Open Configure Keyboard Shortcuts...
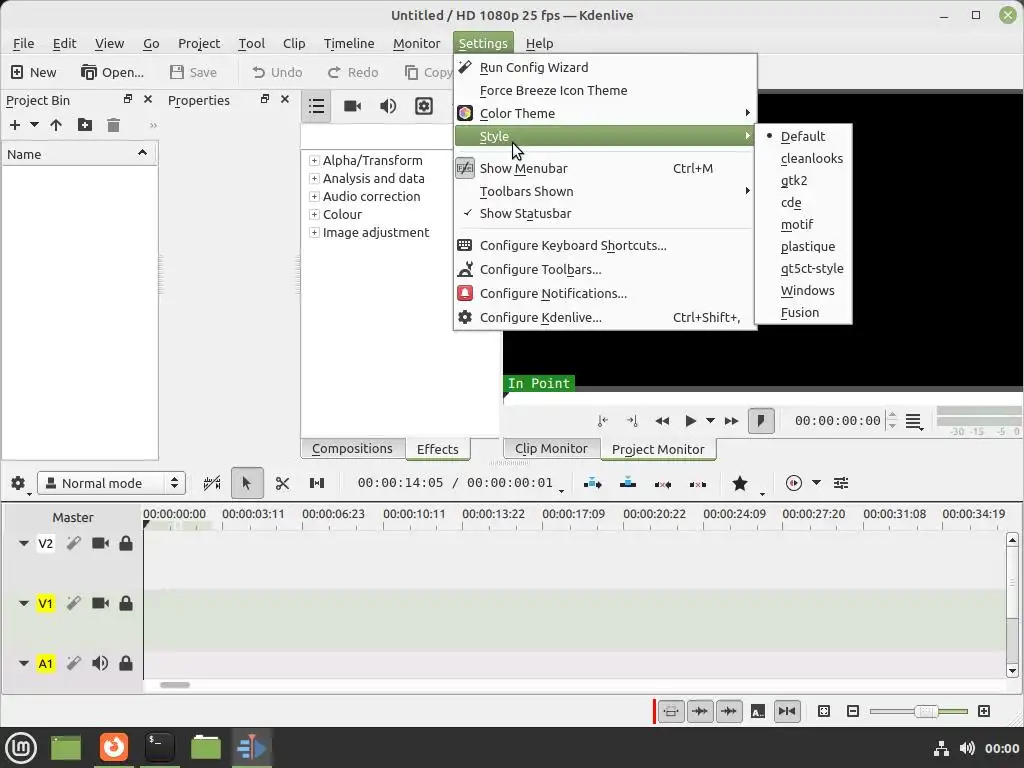Screen dimensions: 1024x768 tap(605, 246)
